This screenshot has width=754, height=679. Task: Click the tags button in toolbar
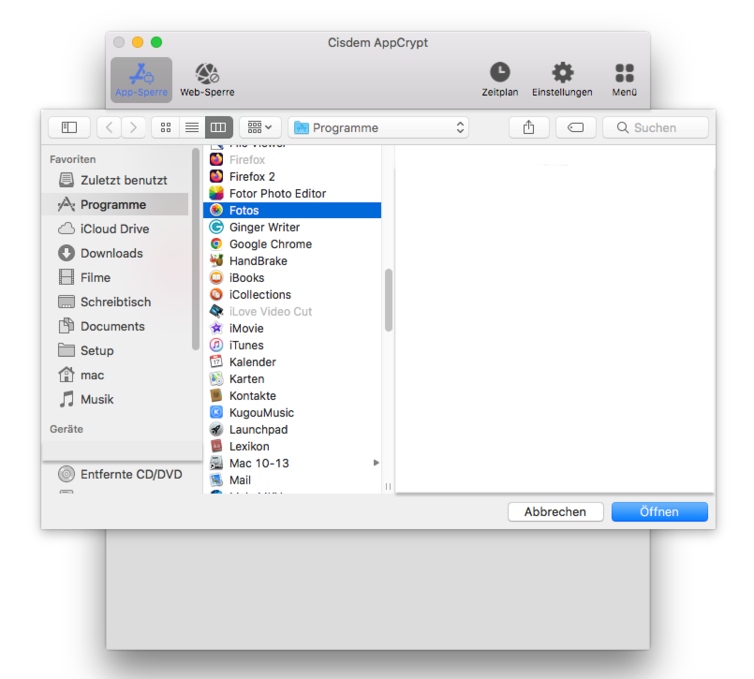click(x=576, y=127)
